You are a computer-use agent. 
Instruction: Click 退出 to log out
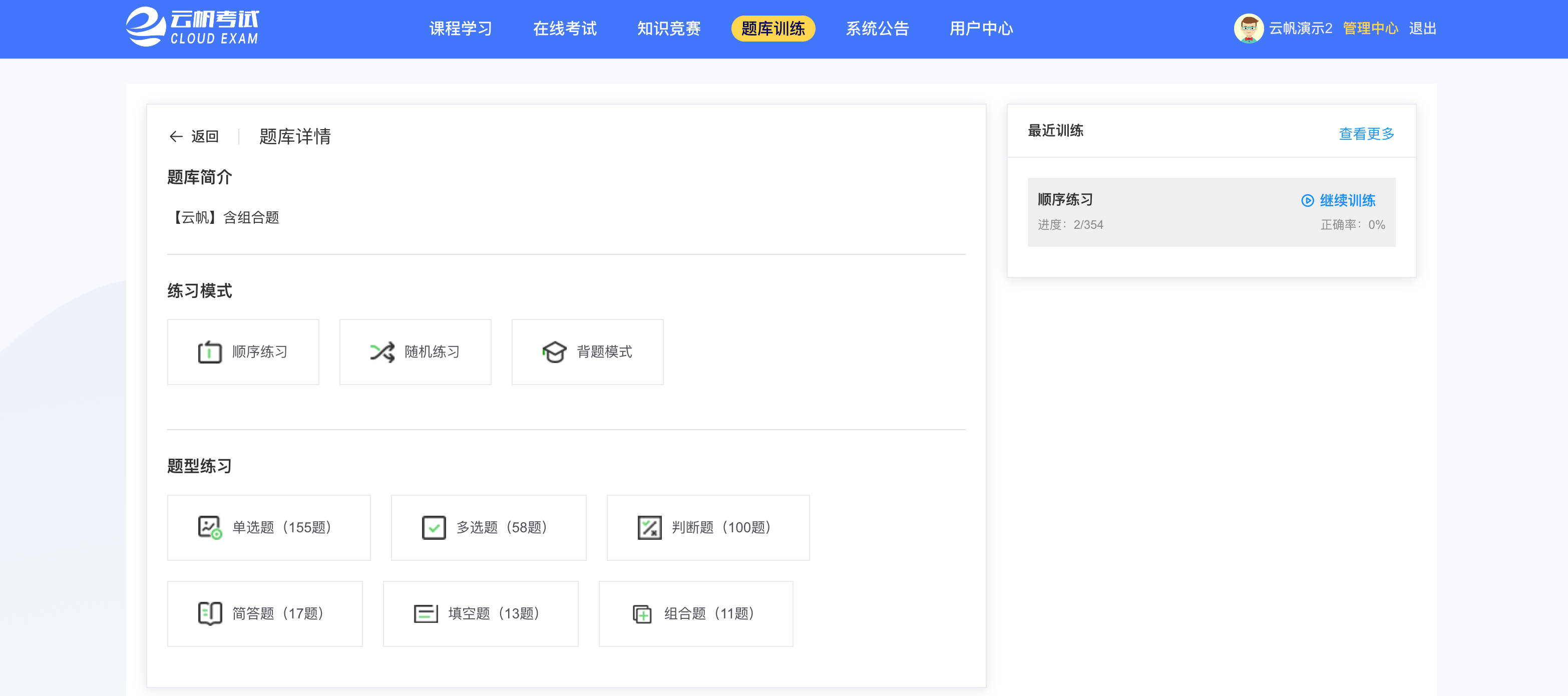(x=1422, y=29)
